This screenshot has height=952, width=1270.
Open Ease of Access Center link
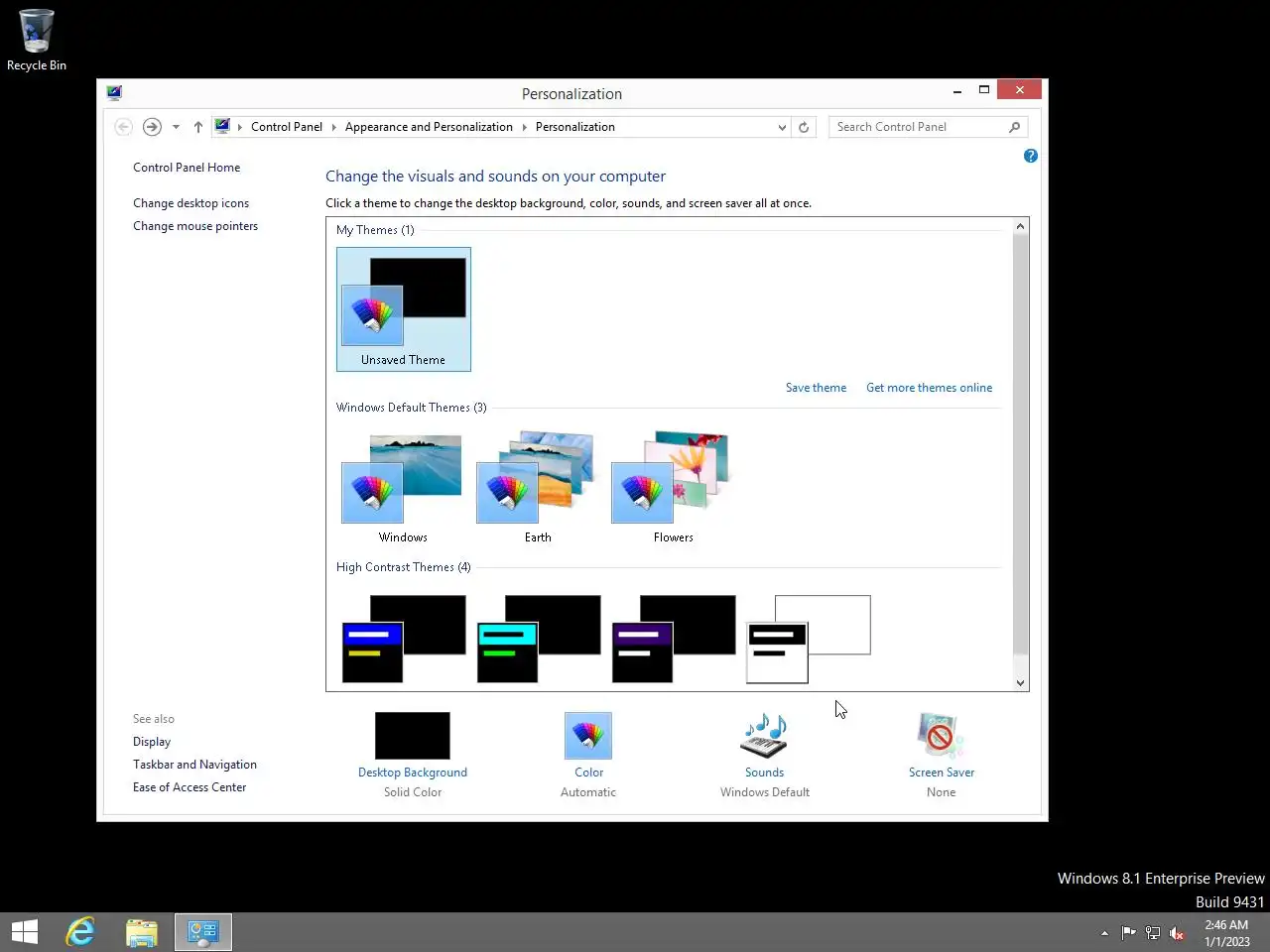190,787
